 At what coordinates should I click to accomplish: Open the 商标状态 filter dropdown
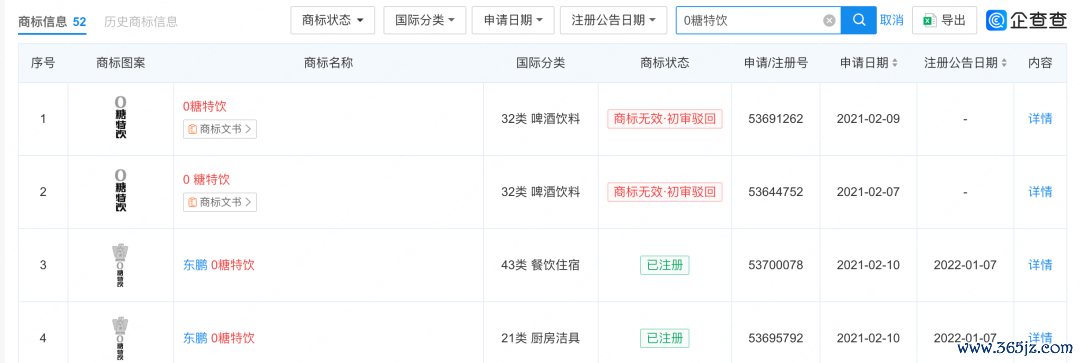333,20
